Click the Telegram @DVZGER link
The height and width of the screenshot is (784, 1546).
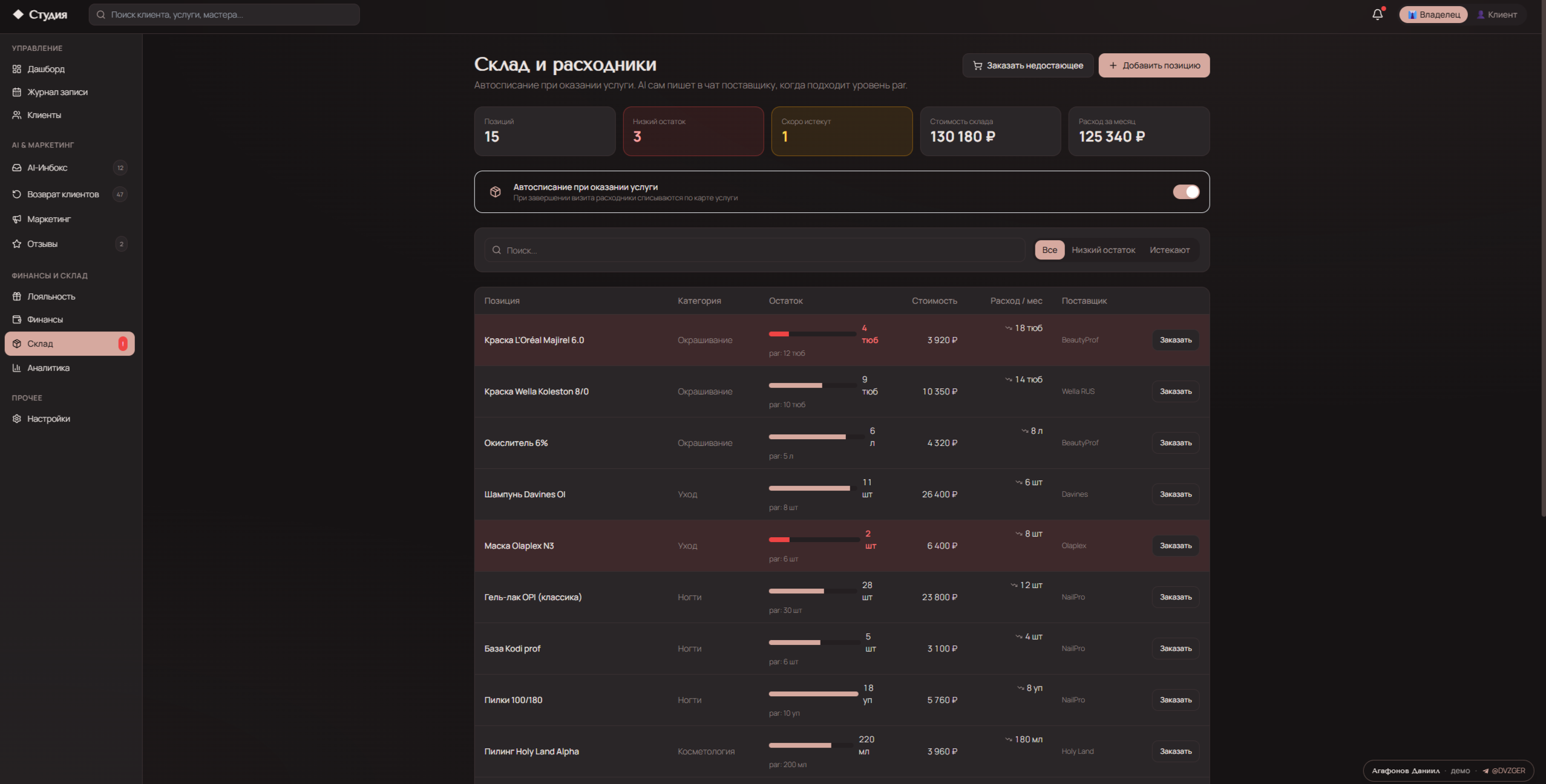pos(1504,771)
